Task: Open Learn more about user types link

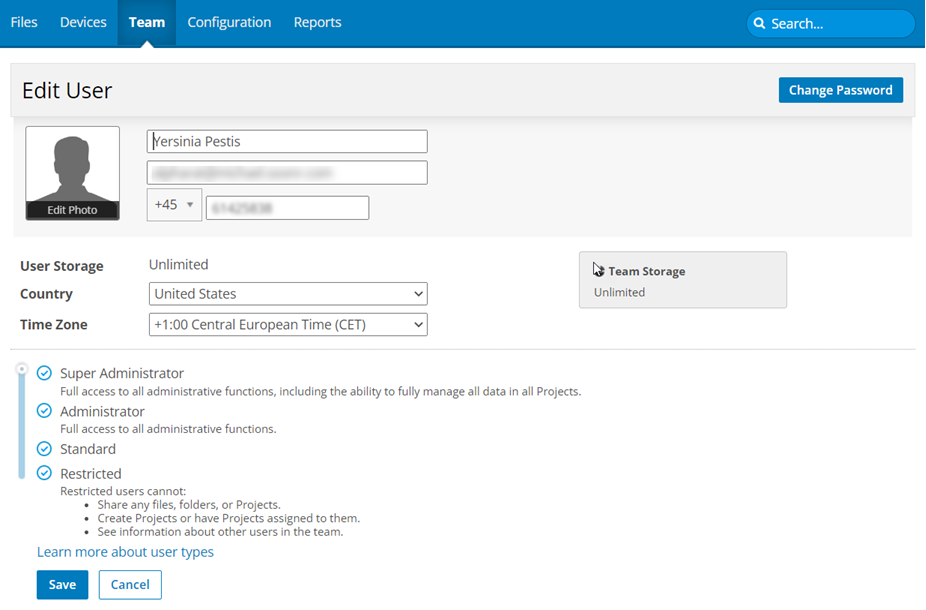Action: pos(125,552)
